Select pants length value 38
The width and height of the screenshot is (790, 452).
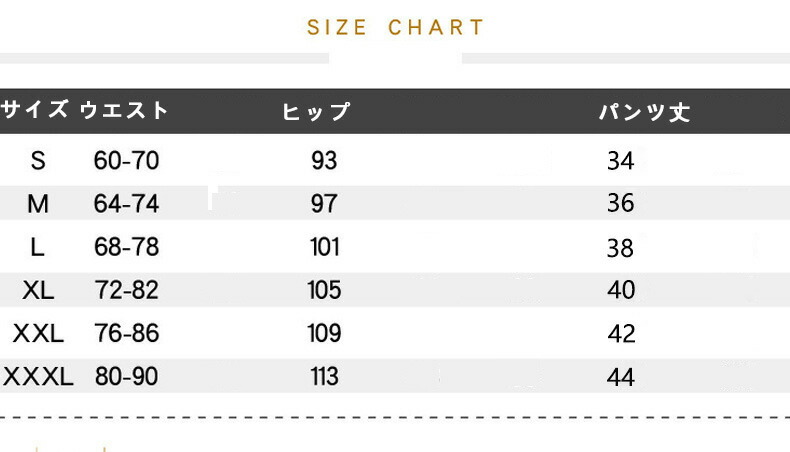(x=621, y=247)
